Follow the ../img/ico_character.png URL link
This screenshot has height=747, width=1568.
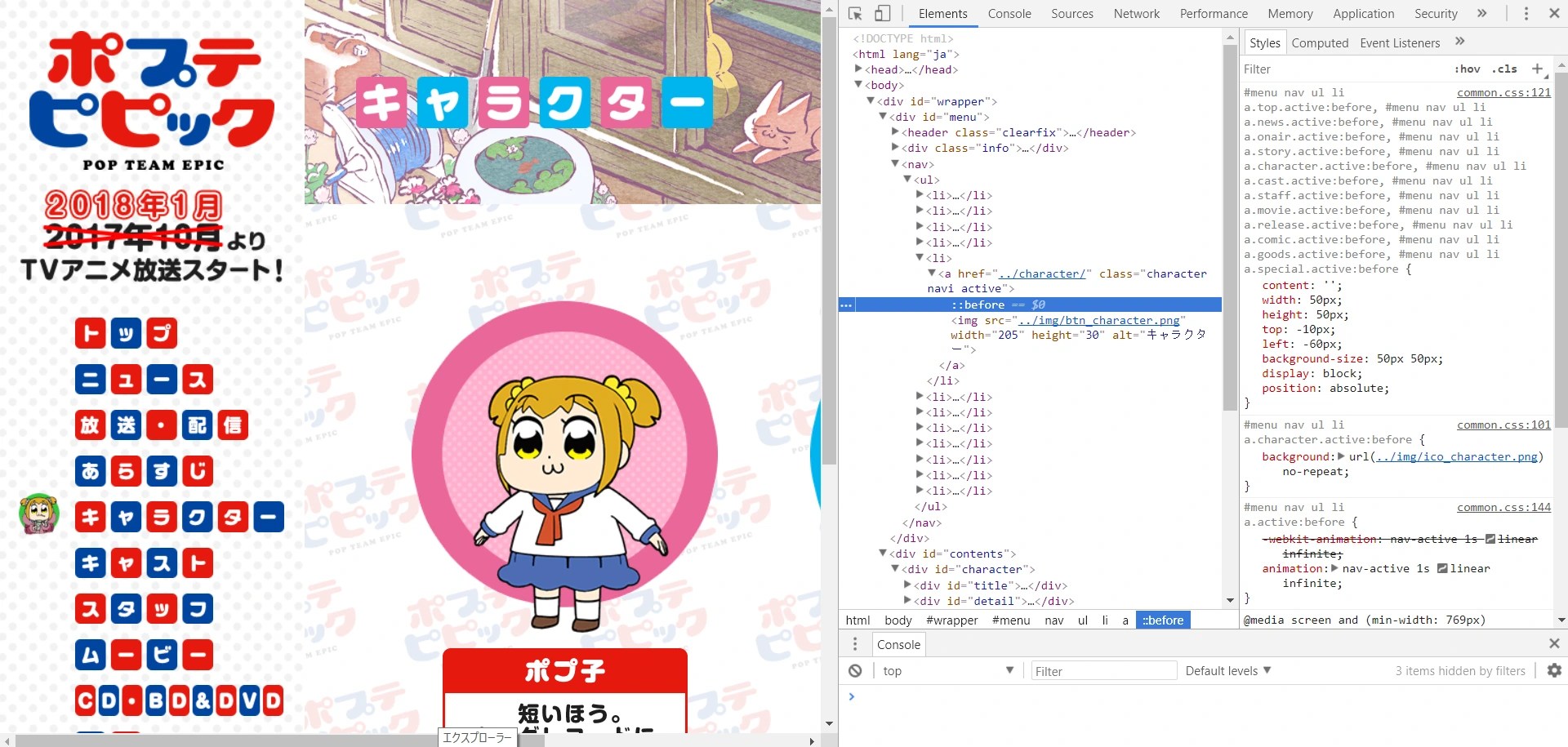click(x=1457, y=456)
